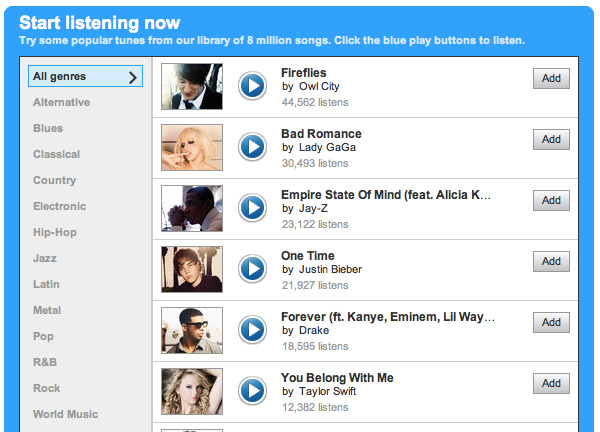Choose Jazz from the genre list

[x=45, y=258]
